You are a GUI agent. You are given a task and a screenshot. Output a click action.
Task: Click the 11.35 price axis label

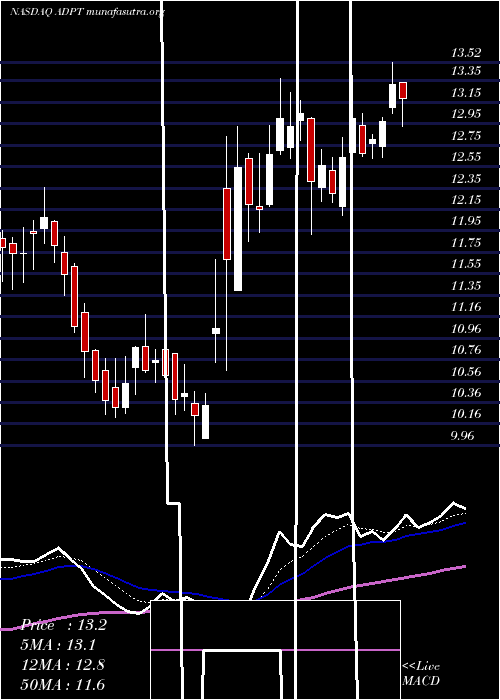pyautogui.click(x=466, y=285)
